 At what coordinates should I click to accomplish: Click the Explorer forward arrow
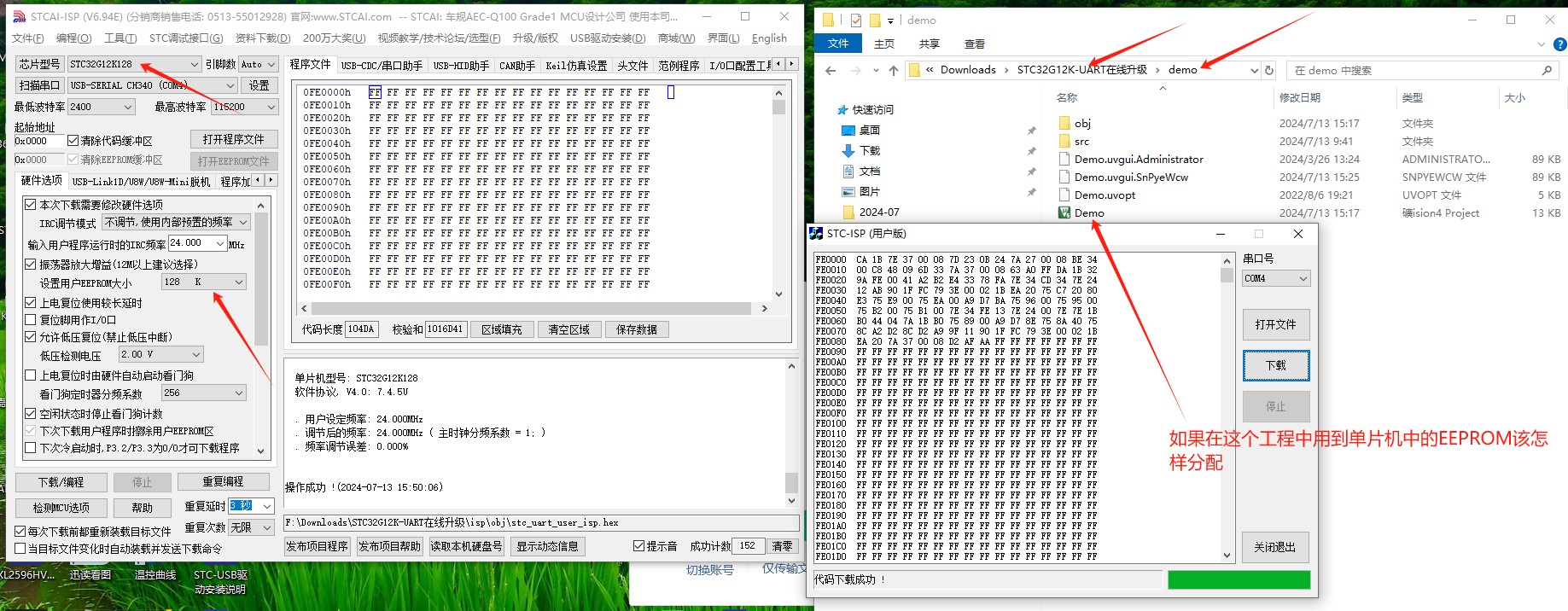855,70
